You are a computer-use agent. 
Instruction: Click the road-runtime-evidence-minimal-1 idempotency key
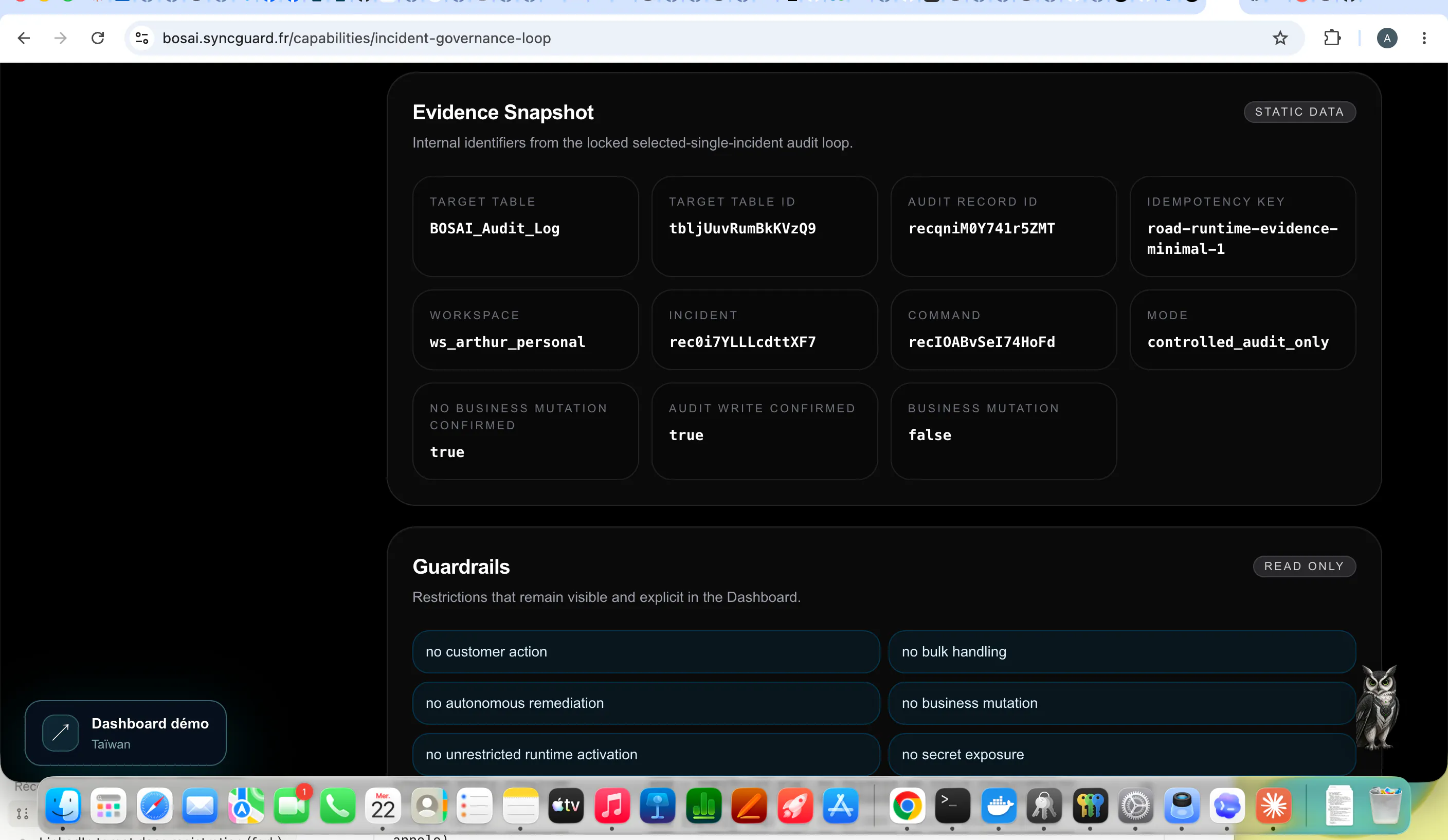1242,239
